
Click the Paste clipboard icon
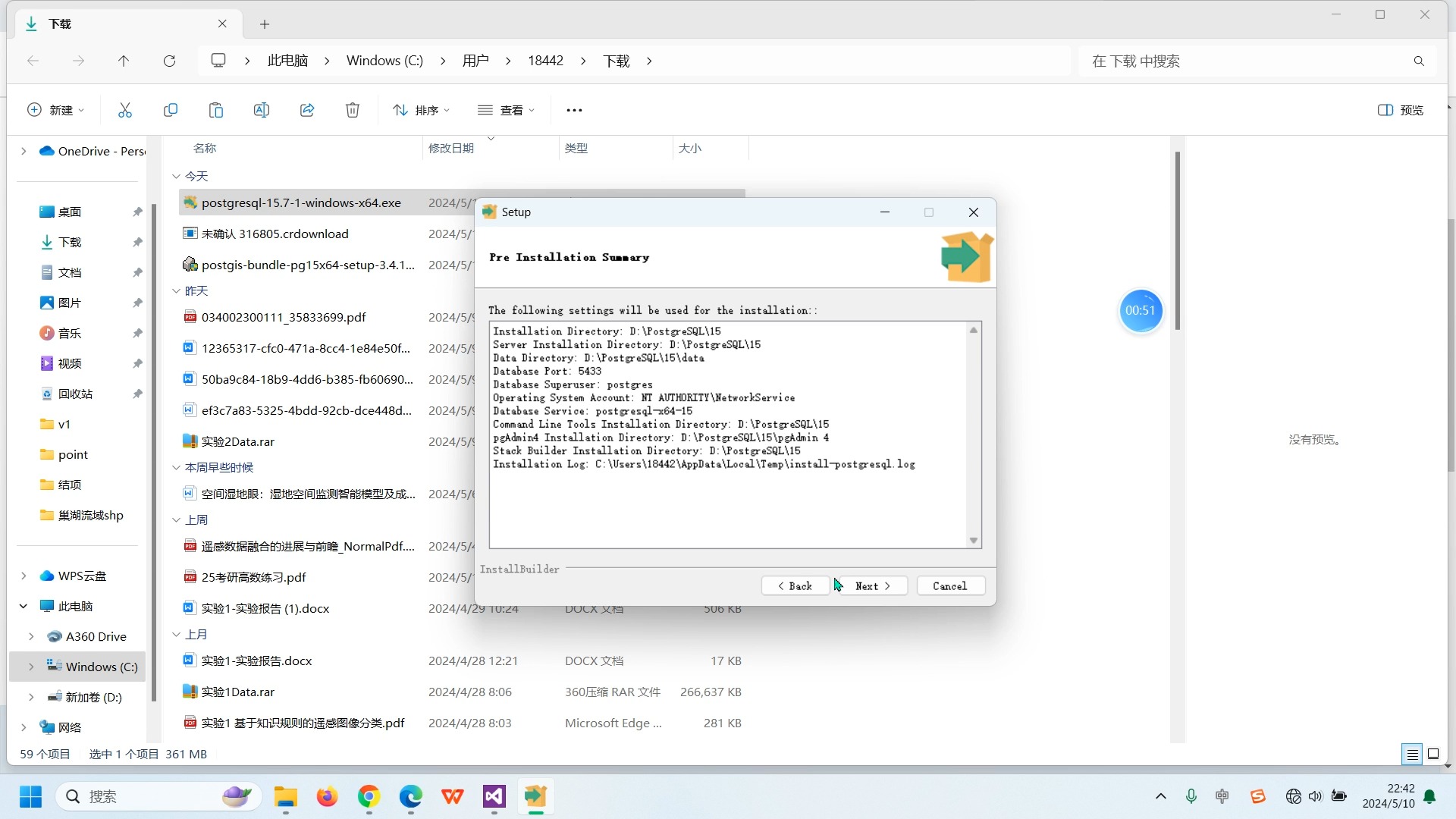pyautogui.click(x=216, y=110)
